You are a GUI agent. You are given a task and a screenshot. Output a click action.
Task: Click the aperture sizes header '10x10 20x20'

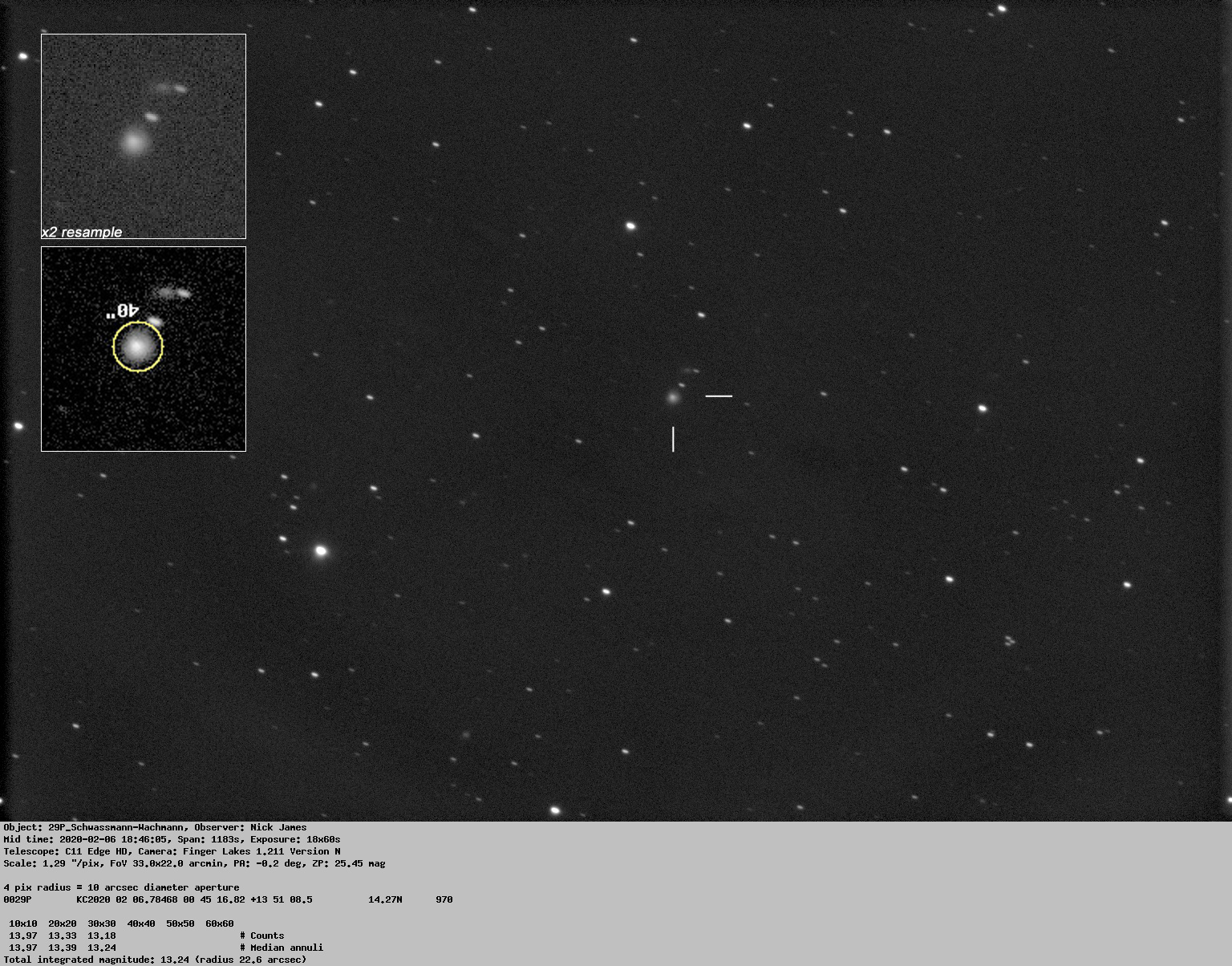(x=122, y=923)
